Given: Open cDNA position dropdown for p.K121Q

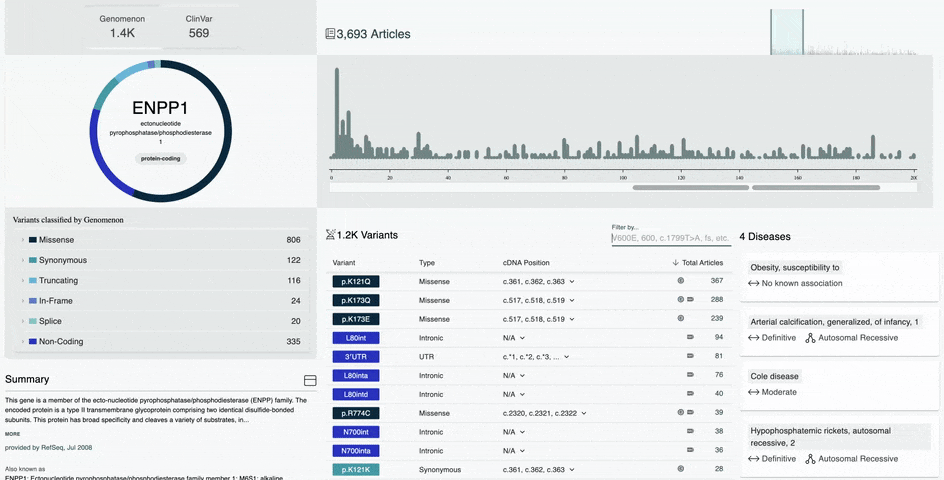Looking at the screenshot, I should [x=572, y=281].
